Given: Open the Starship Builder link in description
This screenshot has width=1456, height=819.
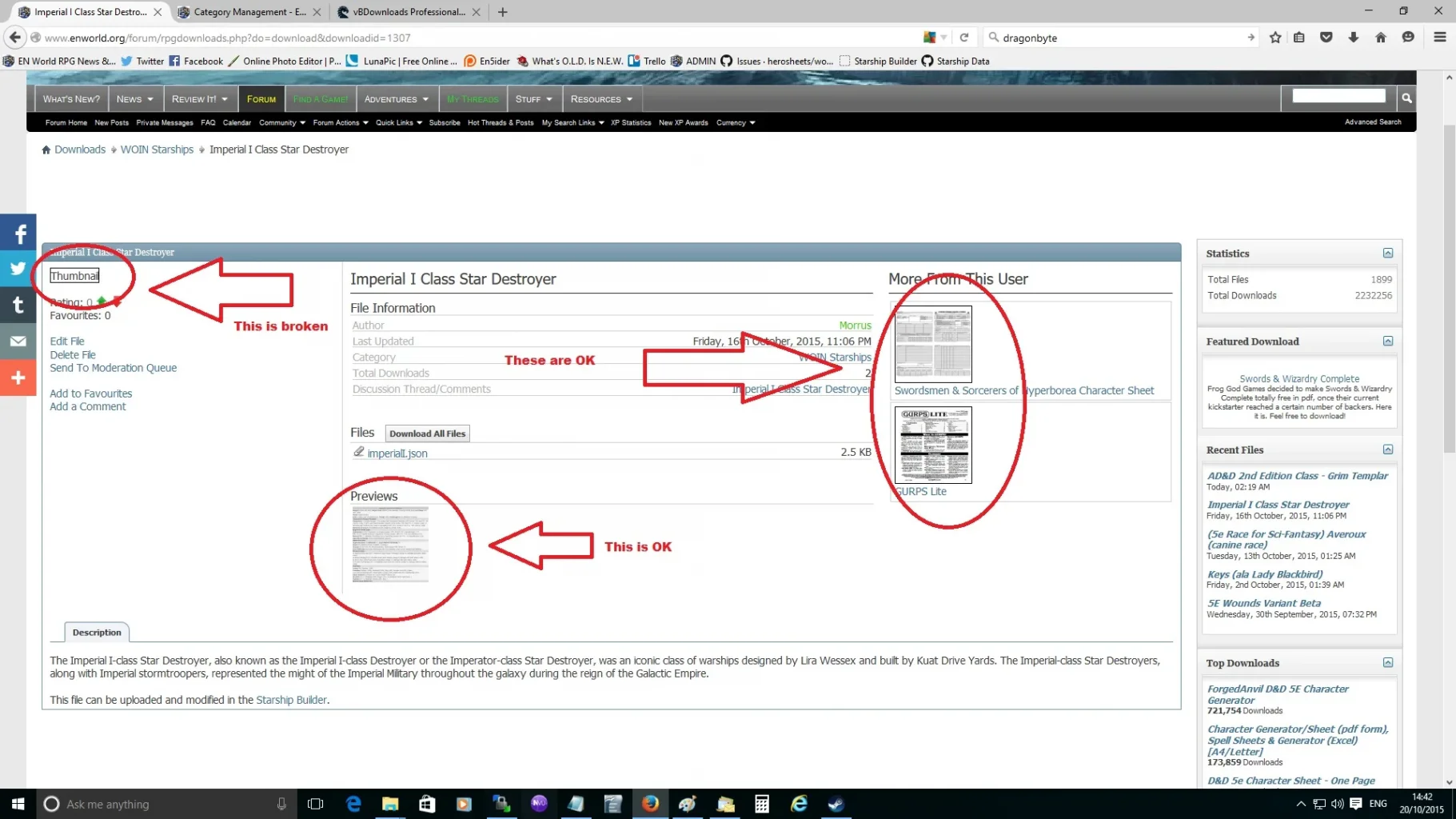Looking at the screenshot, I should point(291,700).
